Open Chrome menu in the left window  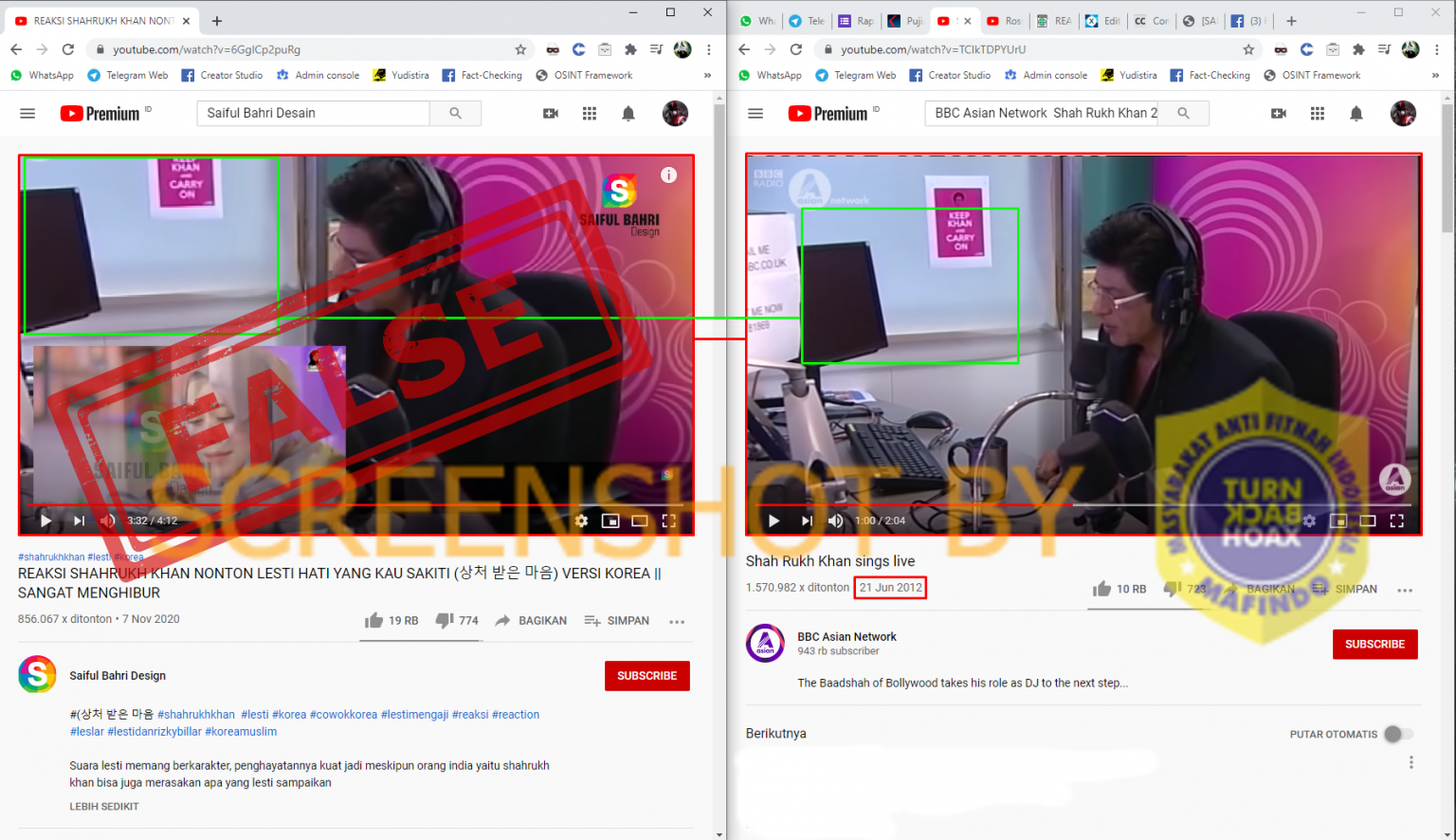tap(709, 49)
